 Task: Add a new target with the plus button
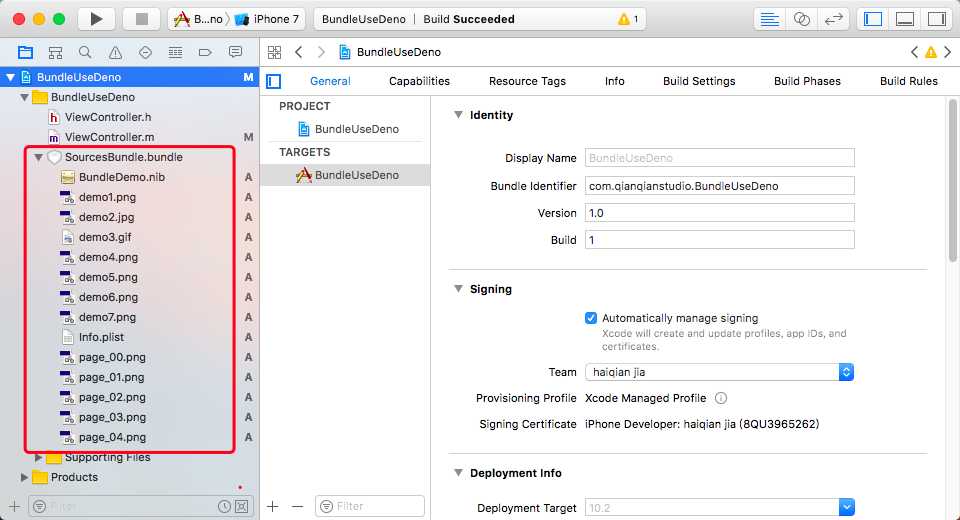(x=272, y=507)
